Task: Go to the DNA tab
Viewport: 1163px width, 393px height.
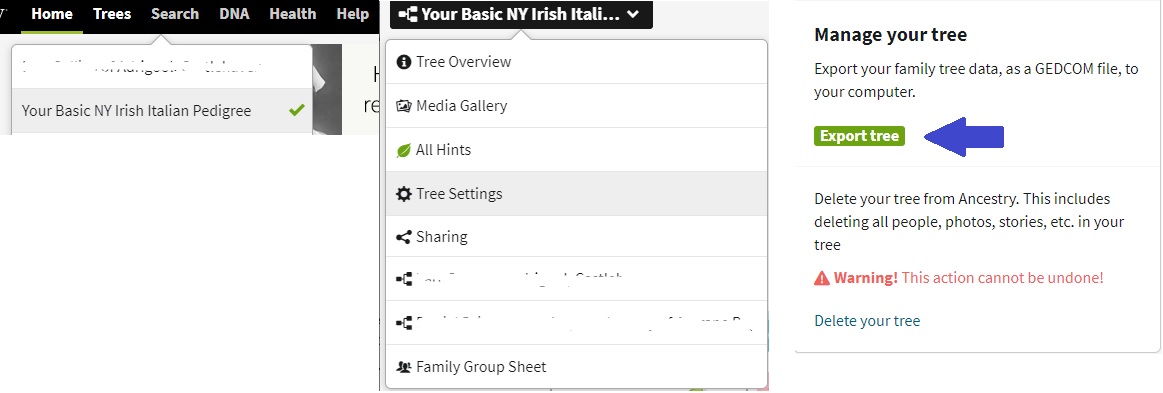Action: click(234, 14)
